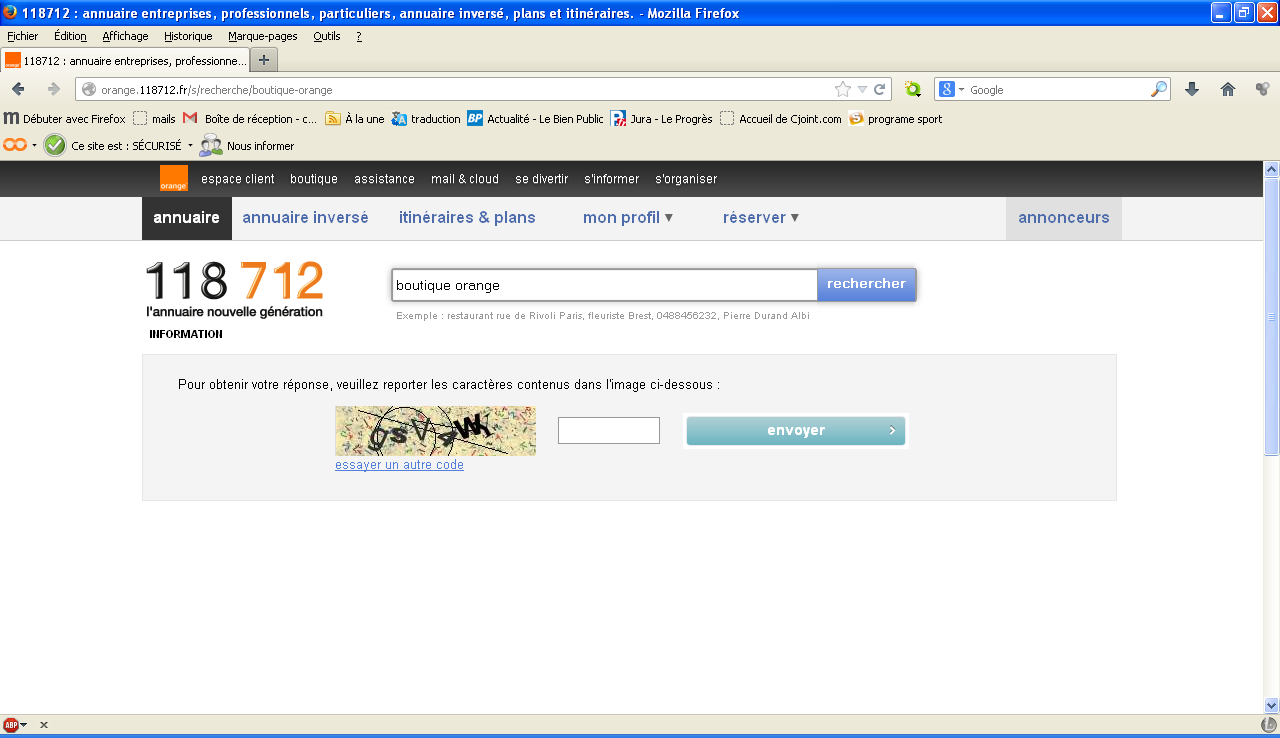The height and width of the screenshot is (738, 1280).
Task: Click the essayer un autre code link
Action: 399,465
